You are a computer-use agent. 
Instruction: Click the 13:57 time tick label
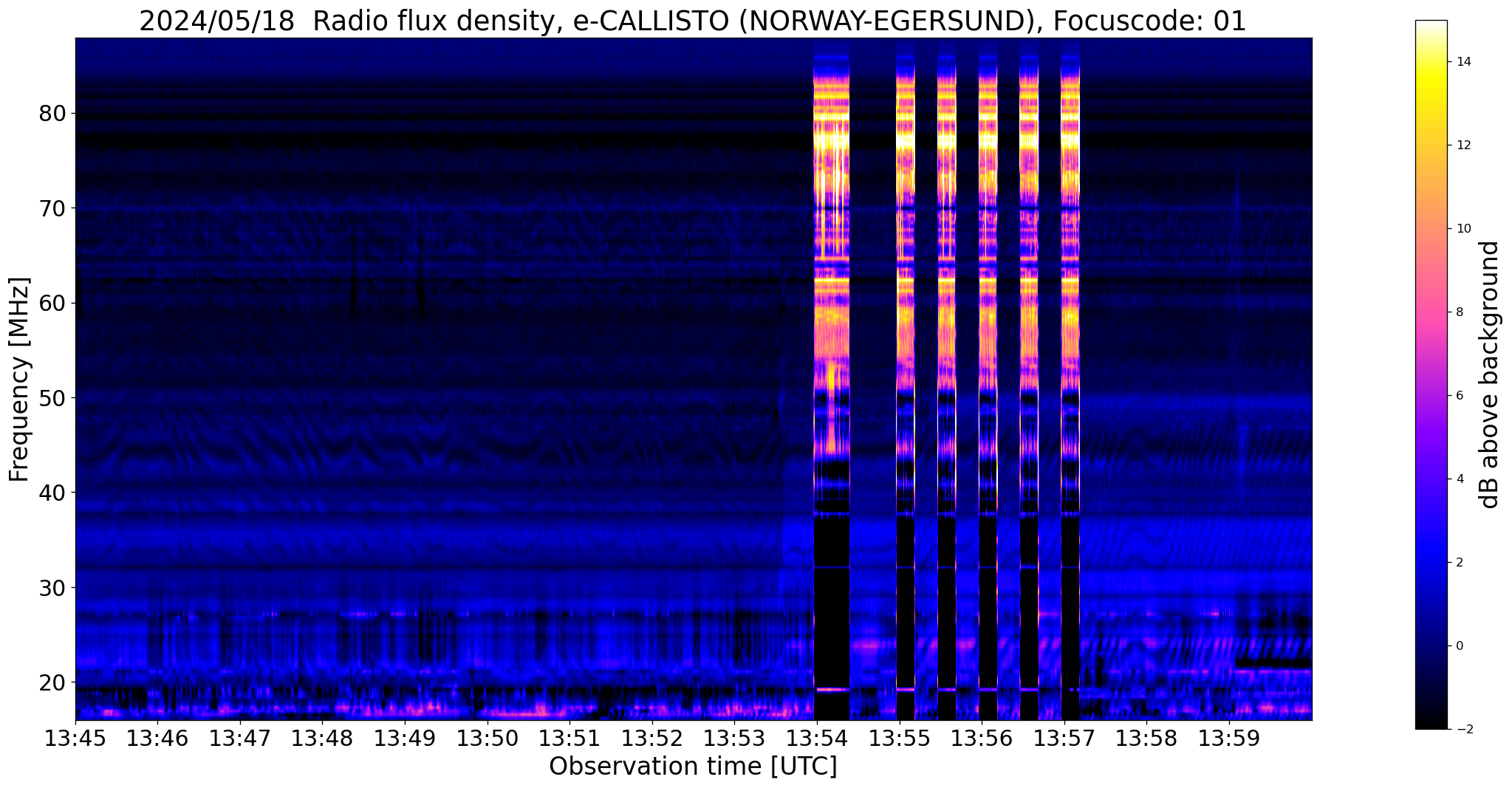coord(1064,739)
